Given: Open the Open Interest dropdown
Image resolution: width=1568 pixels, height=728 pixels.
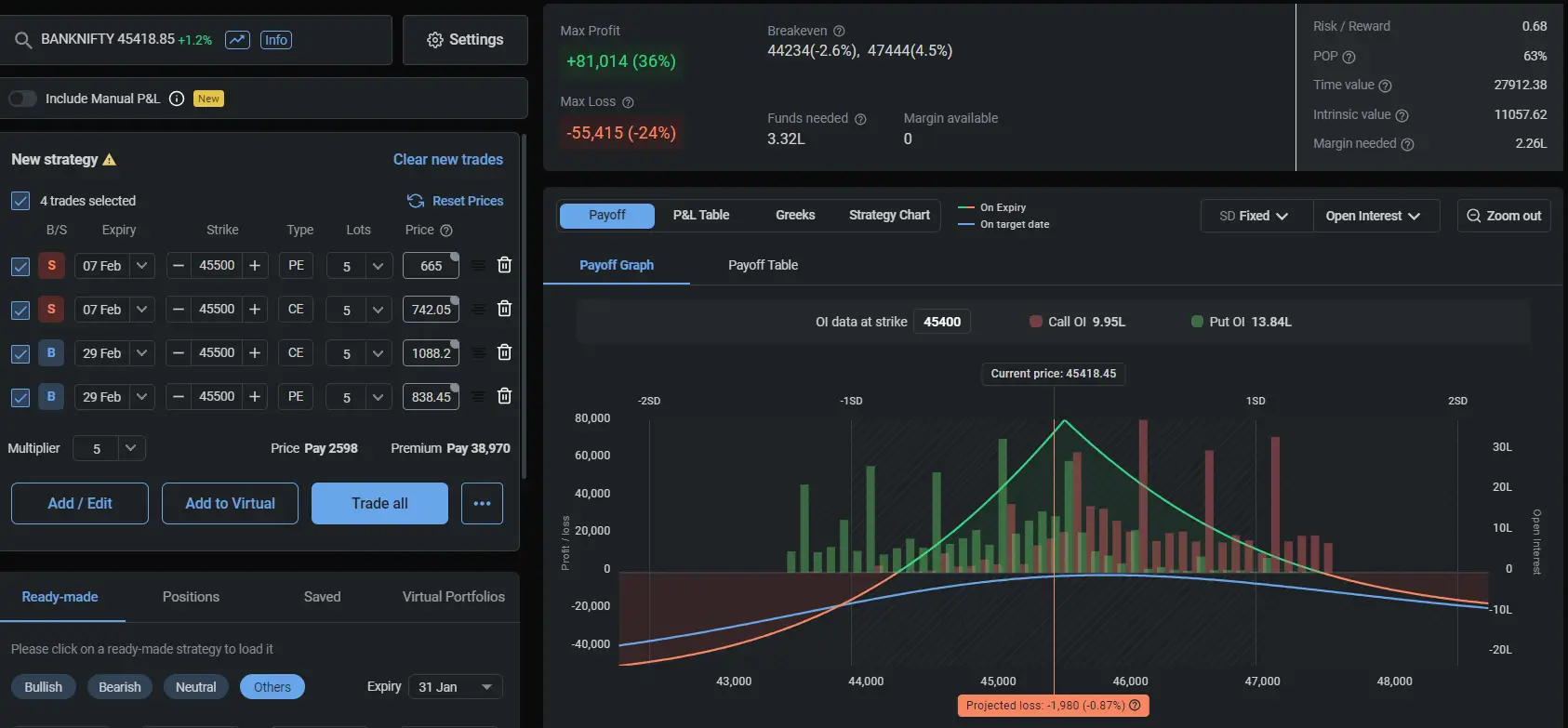Looking at the screenshot, I should tap(1375, 216).
